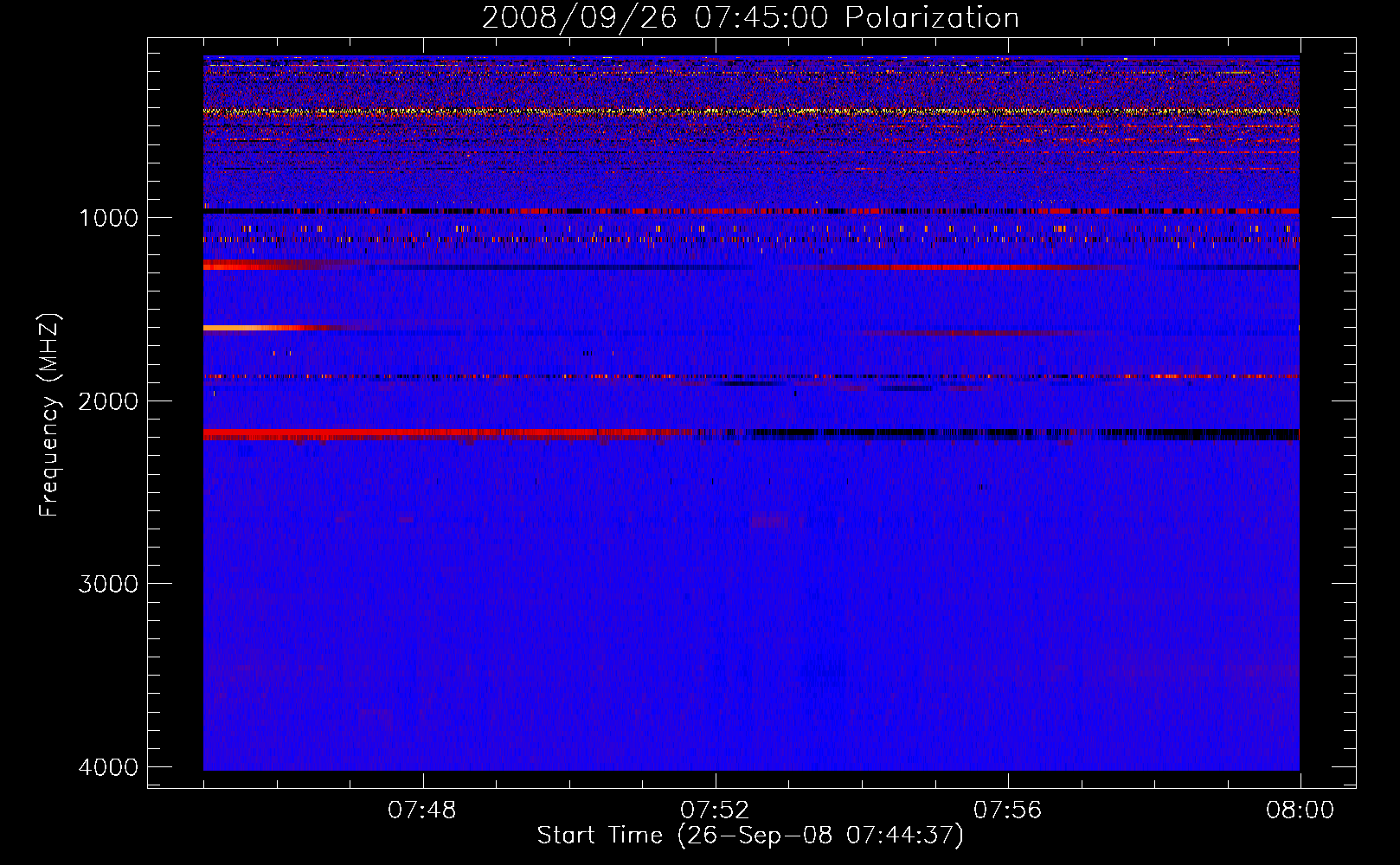The width and height of the screenshot is (1400, 865).
Task: Click the 2000 frequency tick label
Action: coord(108,401)
